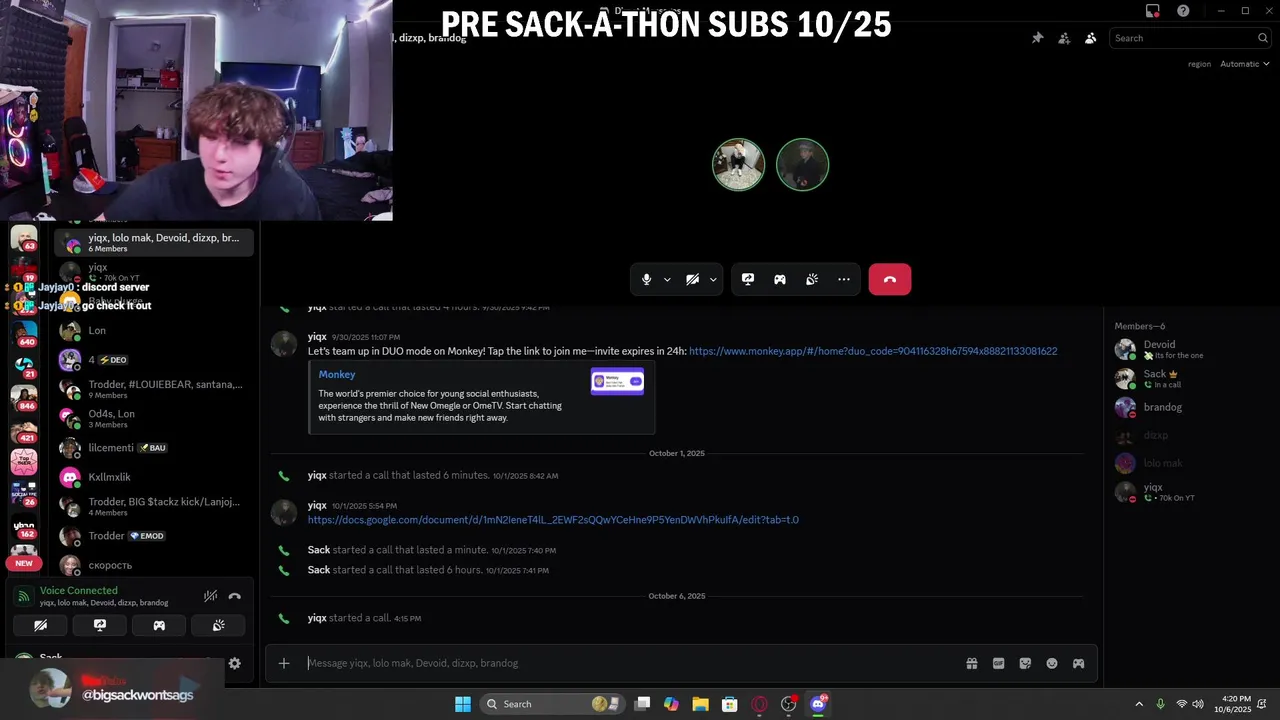
Task: Open DM with Trodder EMOD
Action: pyautogui.click(x=154, y=536)
